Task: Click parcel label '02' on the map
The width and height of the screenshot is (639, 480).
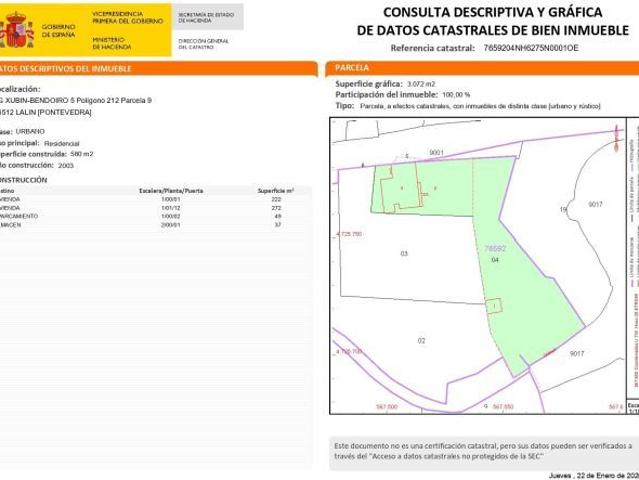Action: pos(421,341)
